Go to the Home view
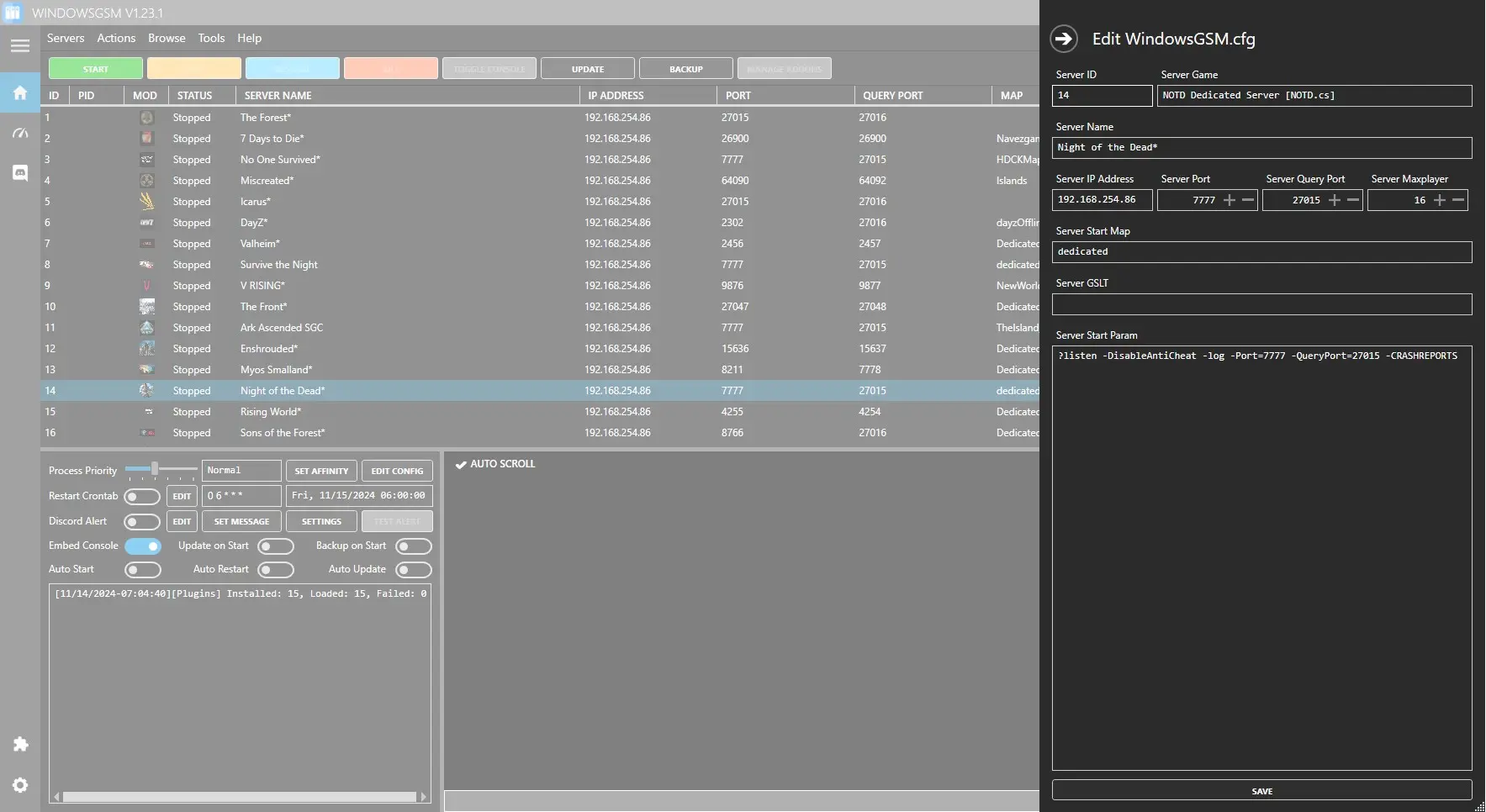This screenshot has height=812, width=1486. click(20, 92)
